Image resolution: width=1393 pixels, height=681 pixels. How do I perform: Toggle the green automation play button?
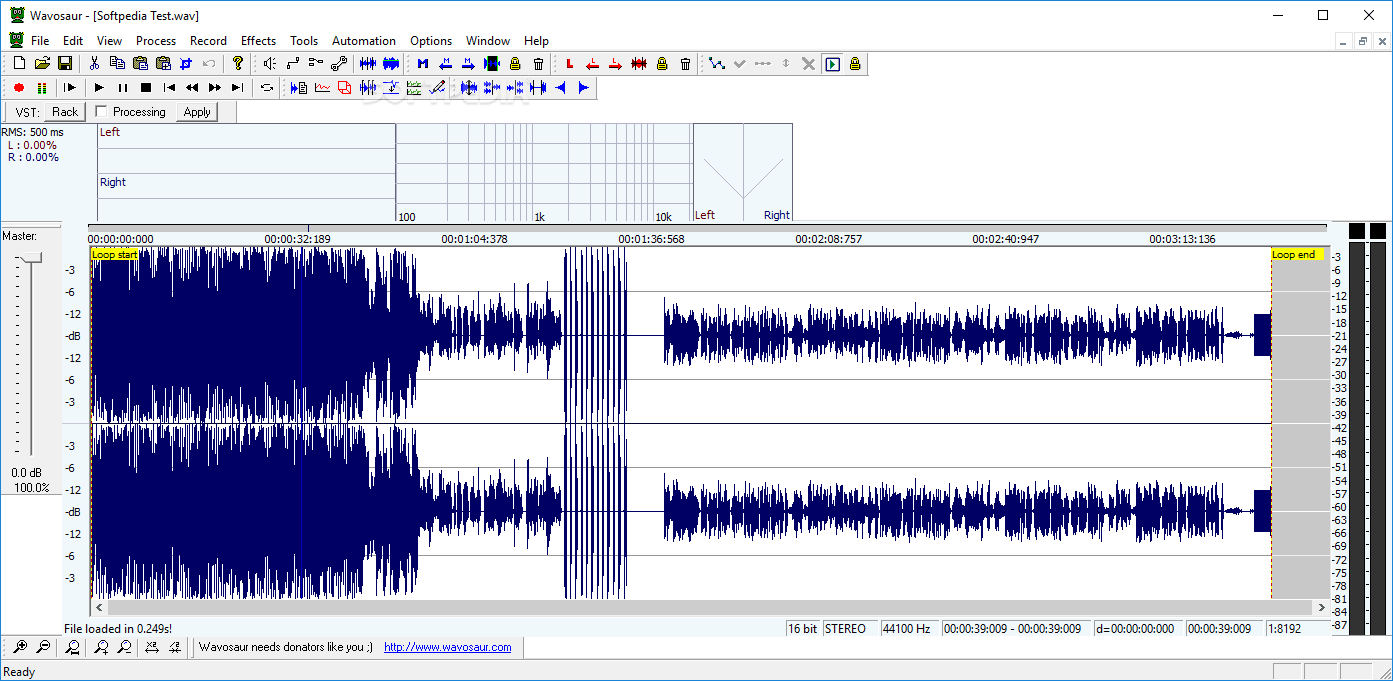click(x=832, y=64)
